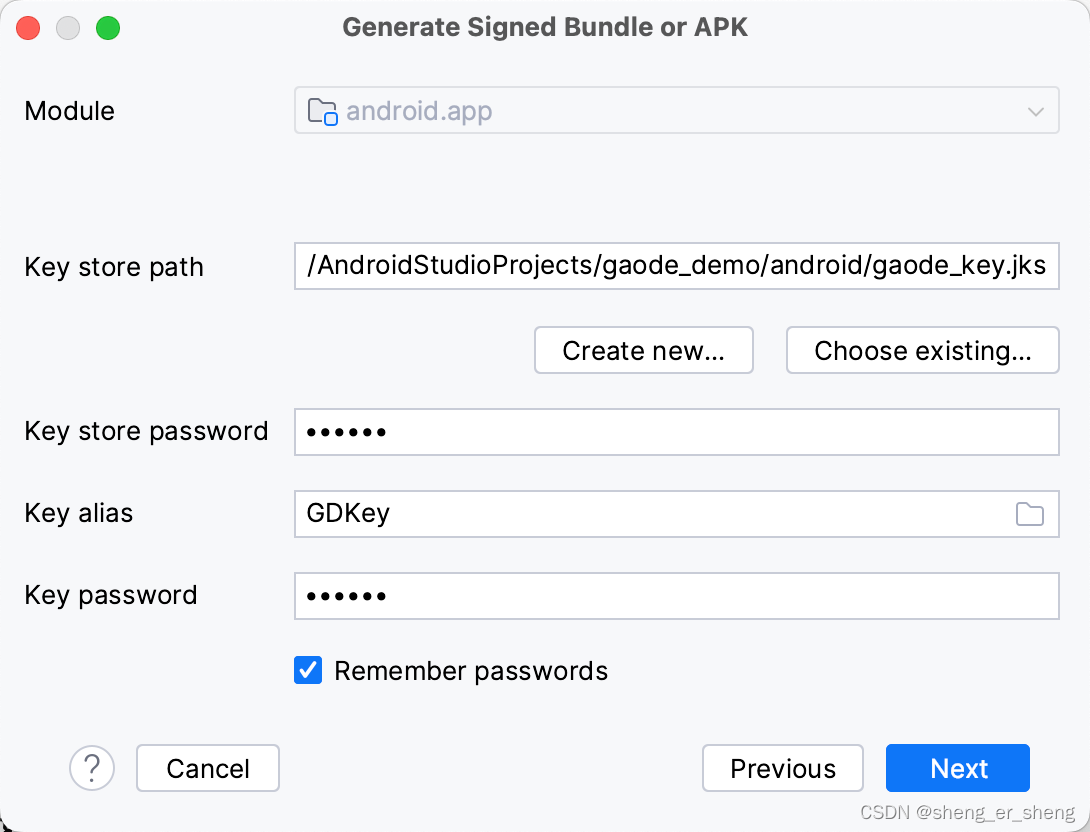Click the Remember passwords label text

pos(471,670)
